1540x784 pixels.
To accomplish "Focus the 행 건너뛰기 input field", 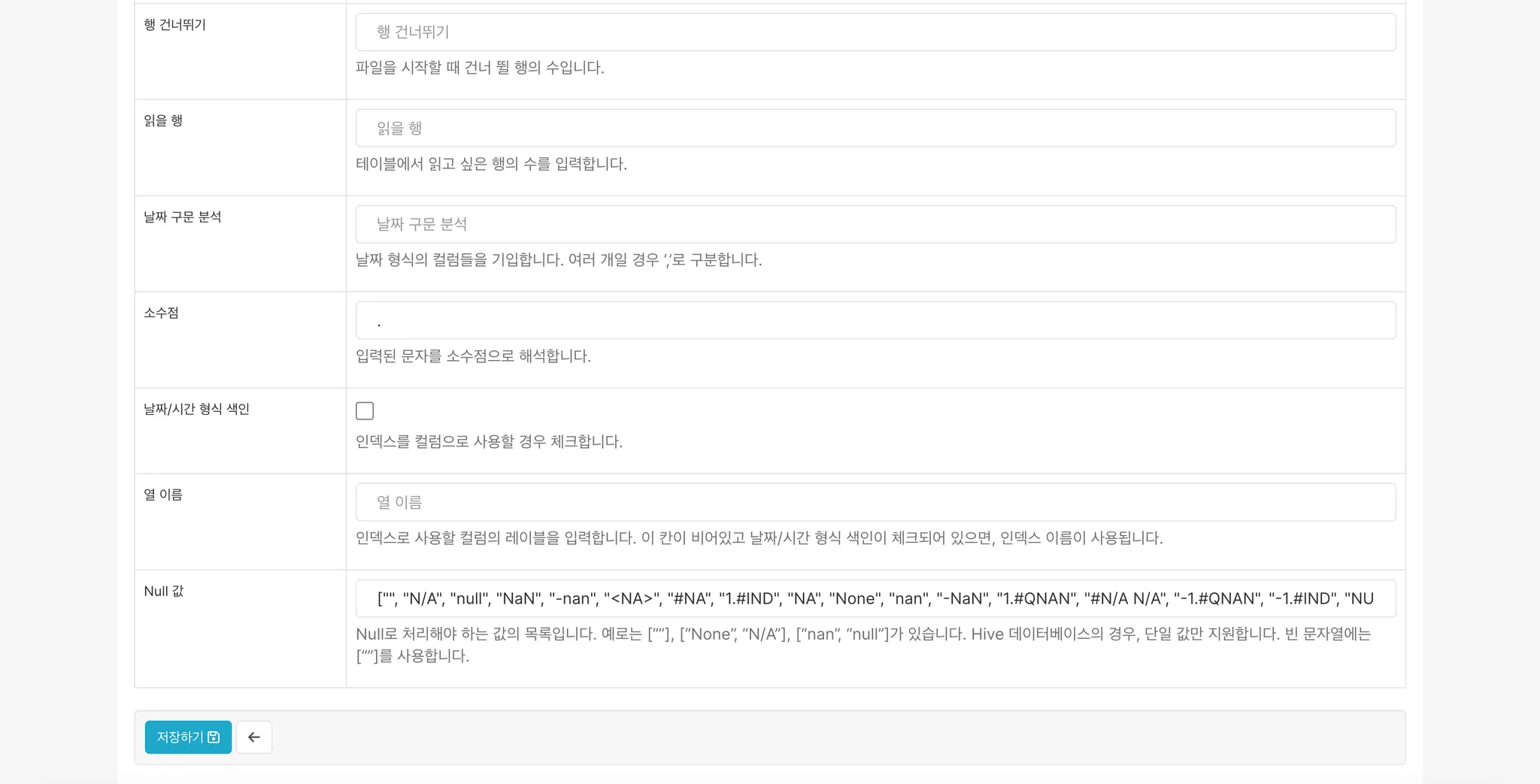I will 875,32.
